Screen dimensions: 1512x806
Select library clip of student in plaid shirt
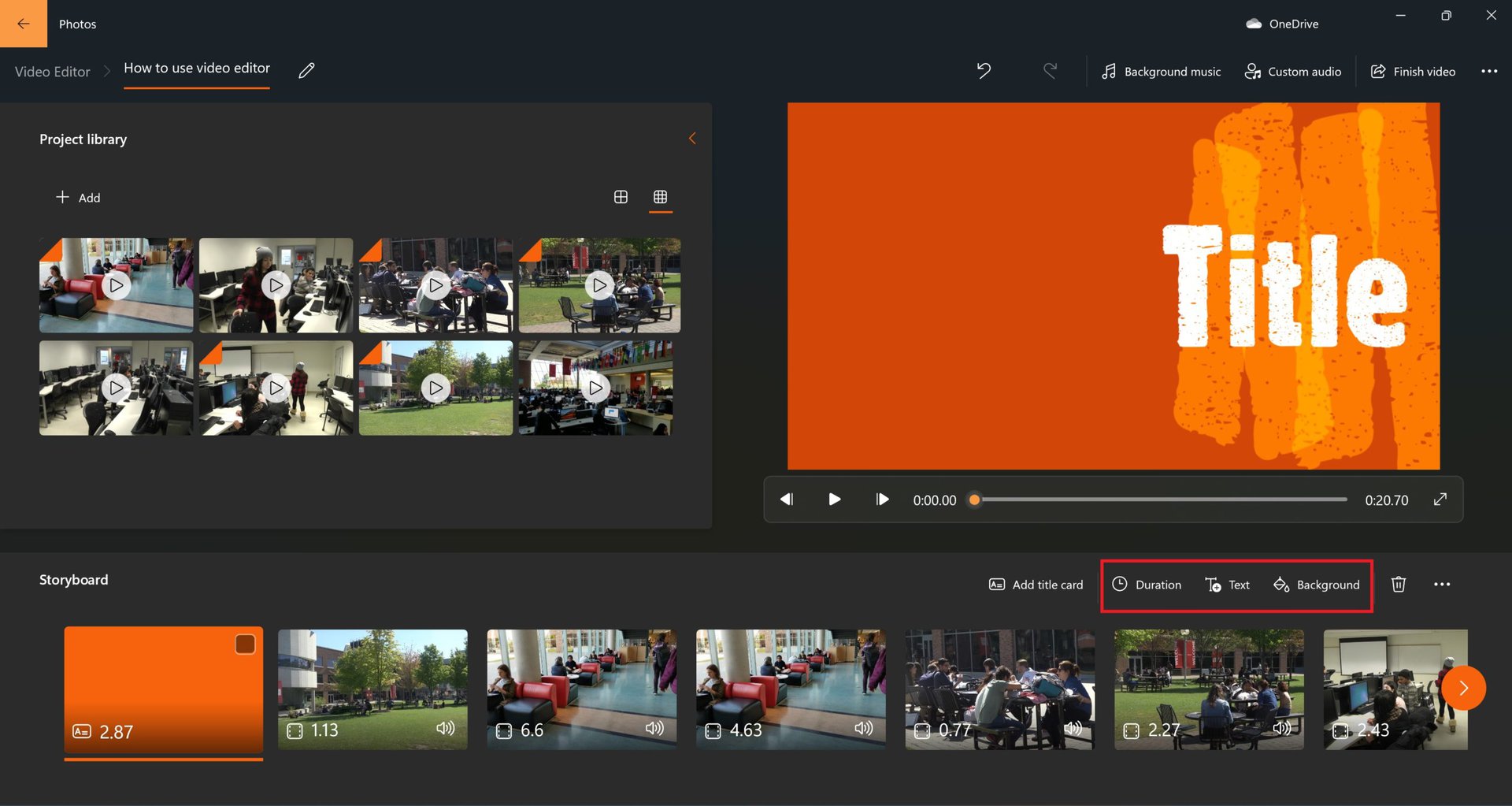coord(276,285)
